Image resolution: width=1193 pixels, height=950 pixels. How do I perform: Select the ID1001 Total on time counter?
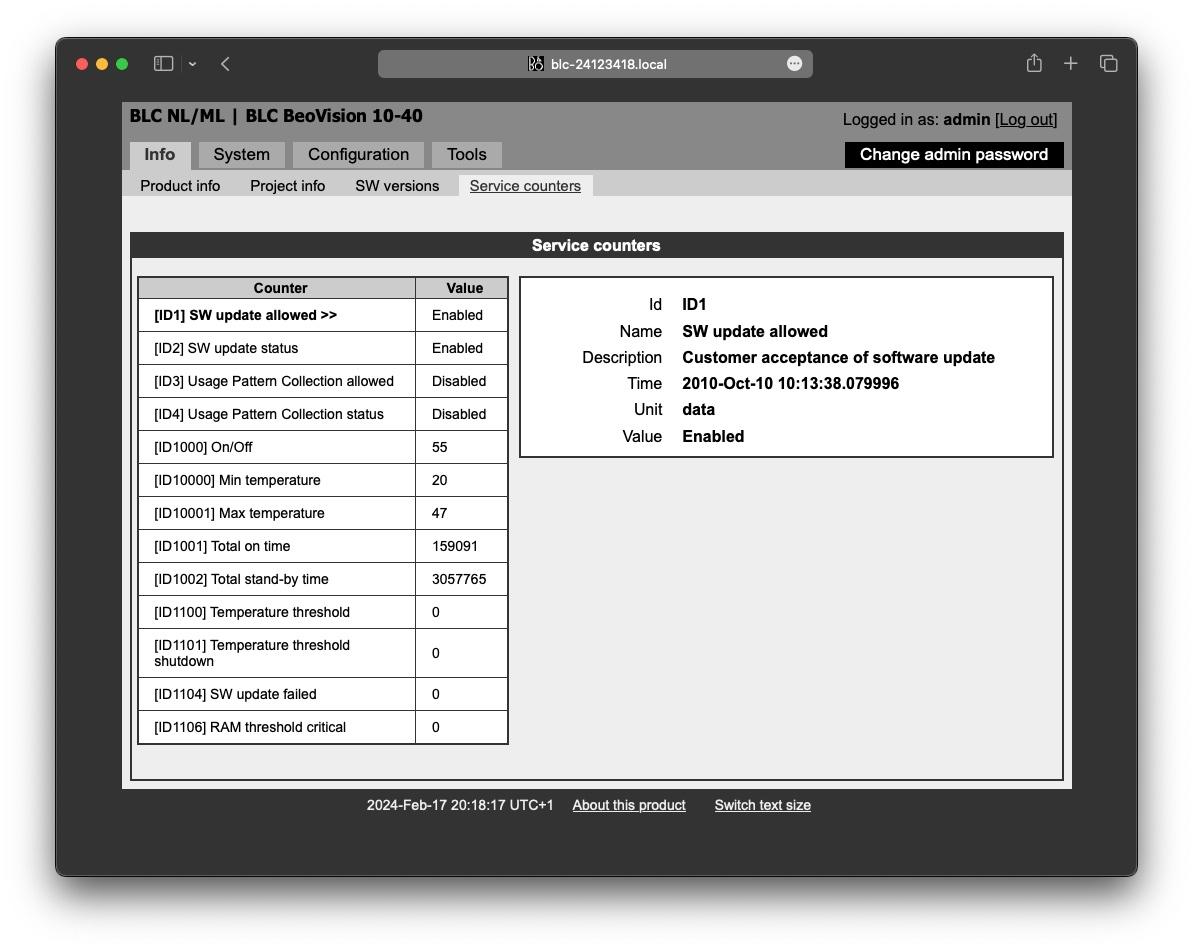222,546
